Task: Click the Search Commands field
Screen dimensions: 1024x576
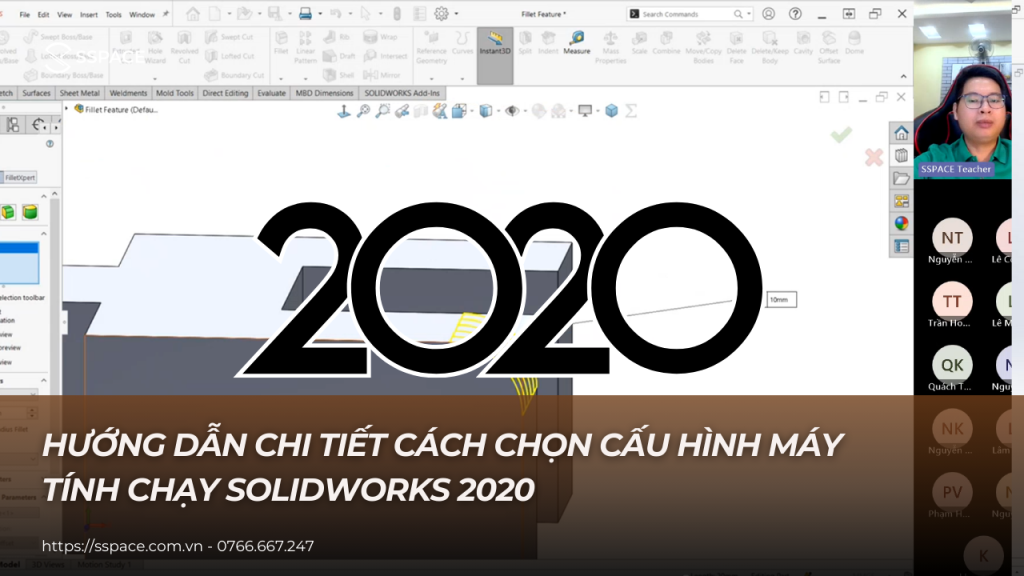Action: click(x=690, y=14)
